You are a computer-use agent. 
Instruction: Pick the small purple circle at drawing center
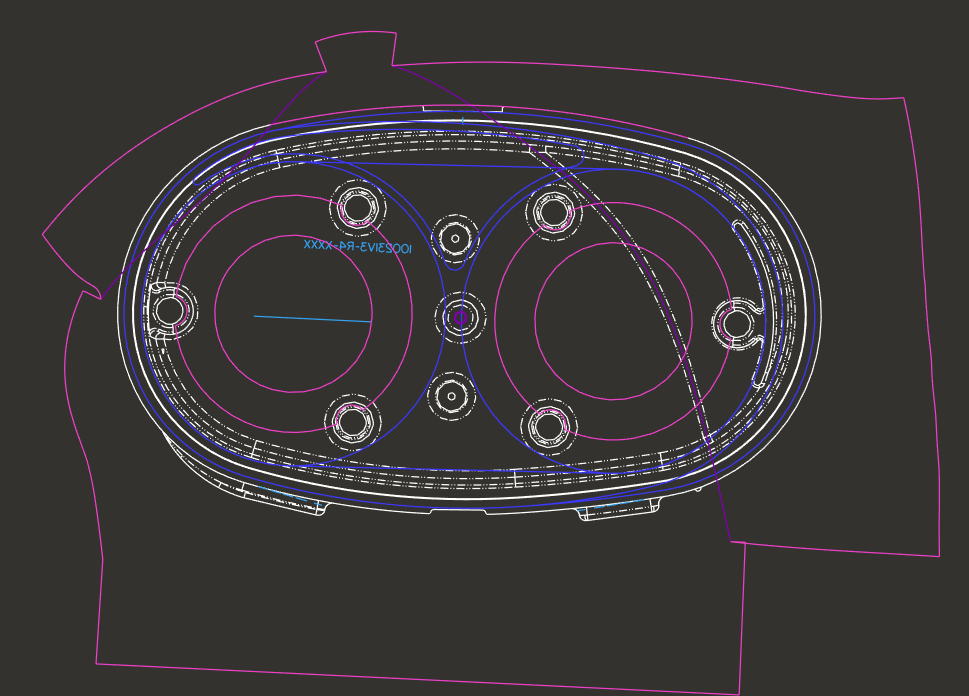pyautogui.click(x=460, y=318)
